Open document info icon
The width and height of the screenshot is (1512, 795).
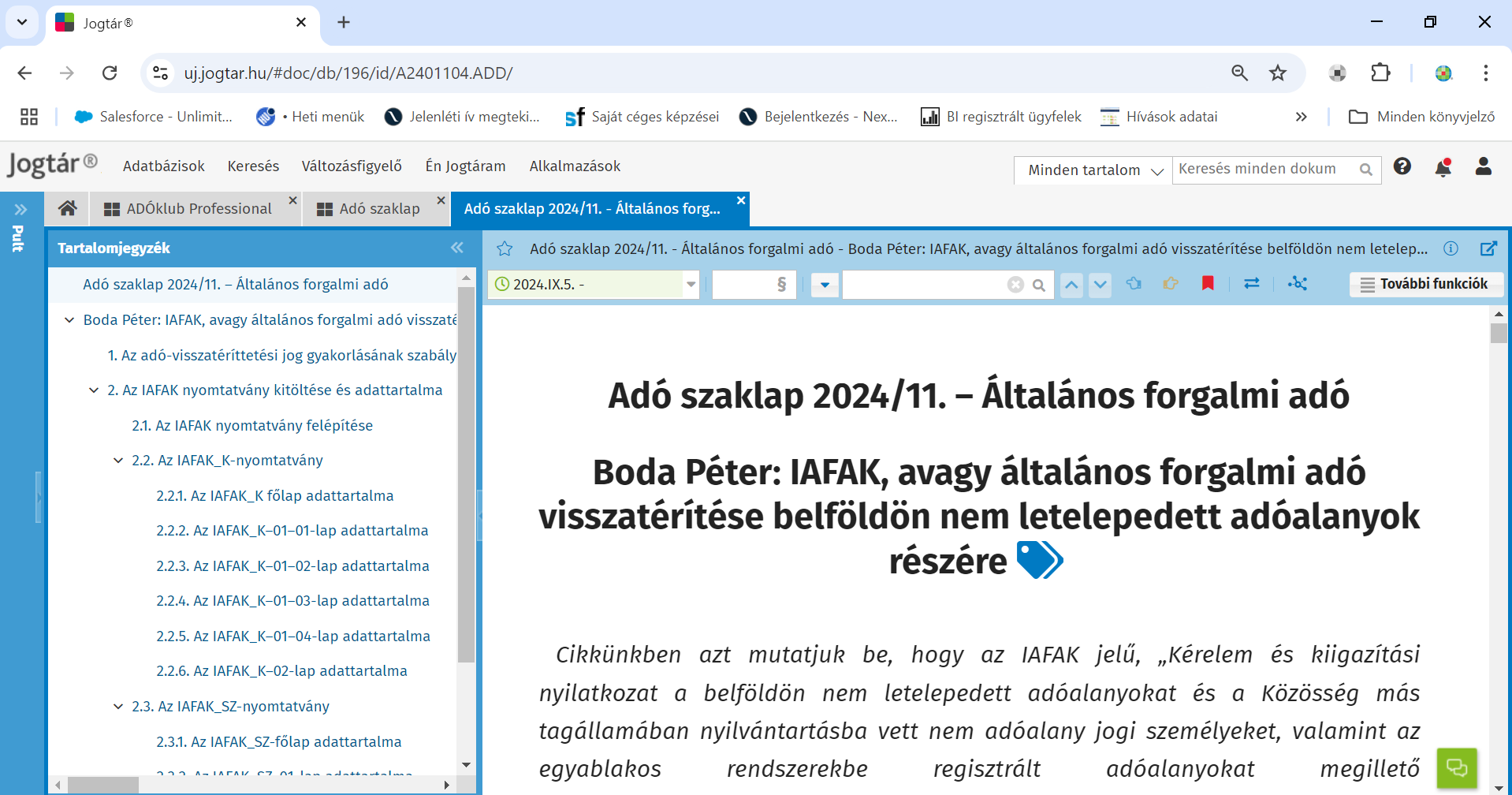1451,248
